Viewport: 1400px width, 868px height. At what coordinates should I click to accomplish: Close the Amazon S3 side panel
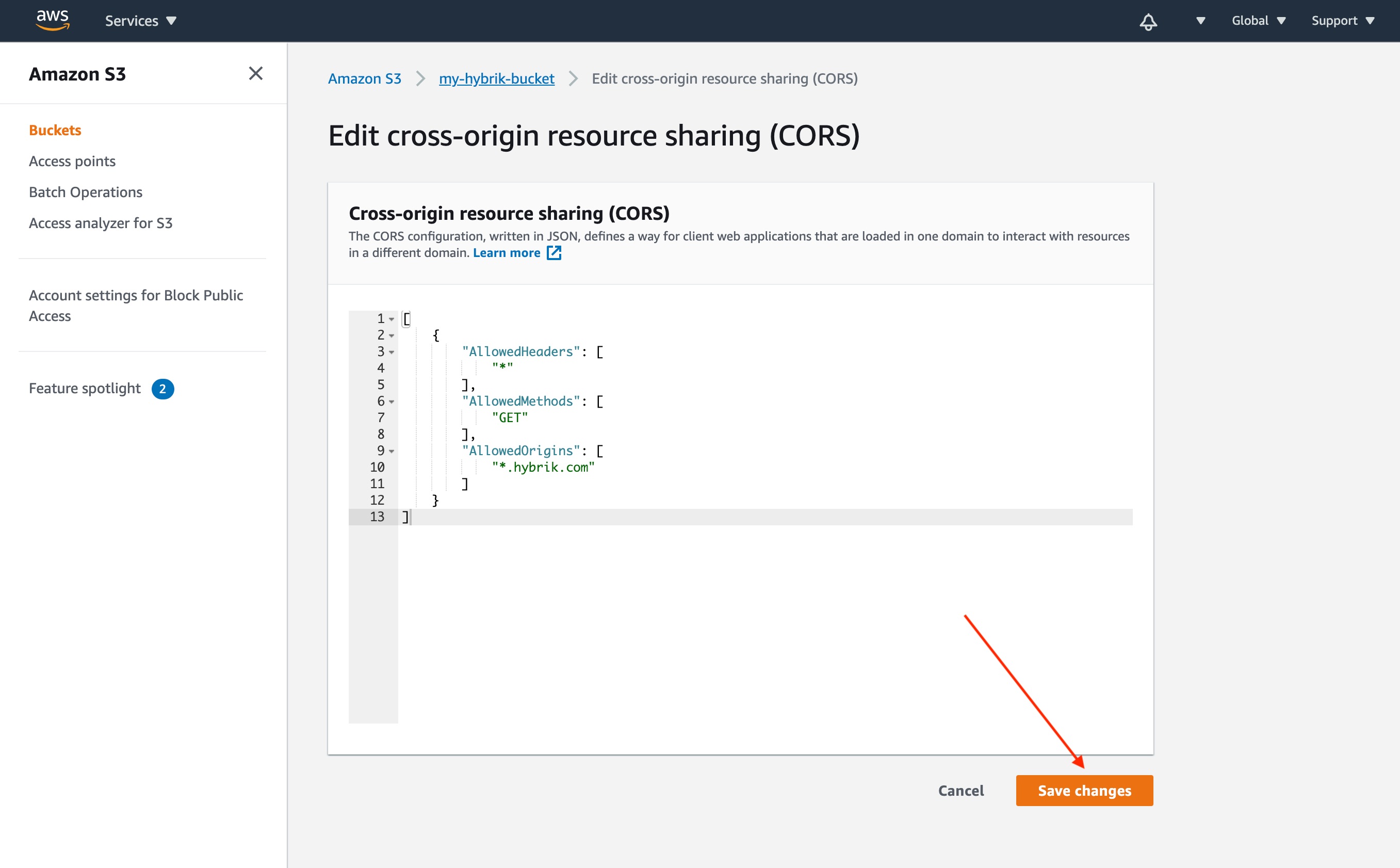click(x=256, y=73)
